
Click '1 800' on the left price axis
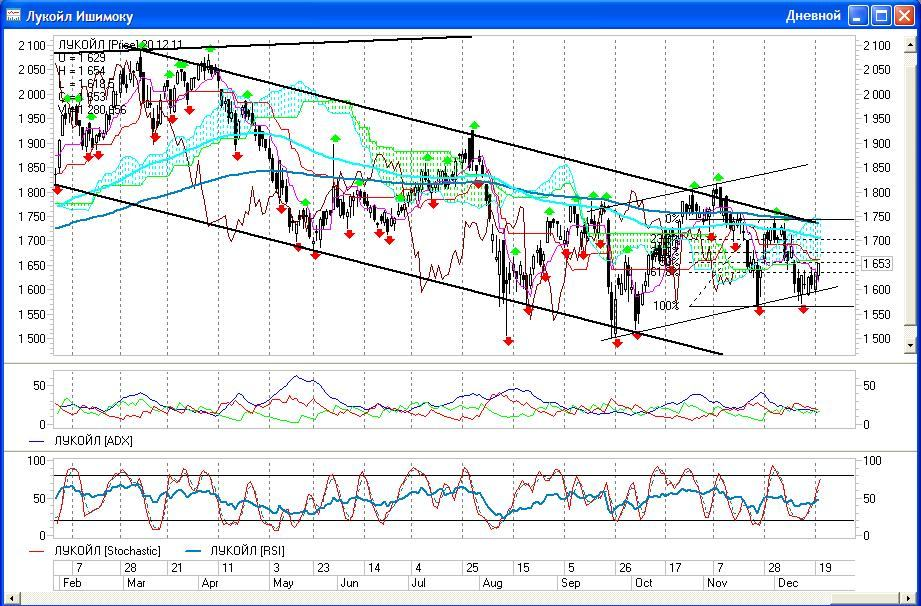pyautogui.click(x=33, y=193)
